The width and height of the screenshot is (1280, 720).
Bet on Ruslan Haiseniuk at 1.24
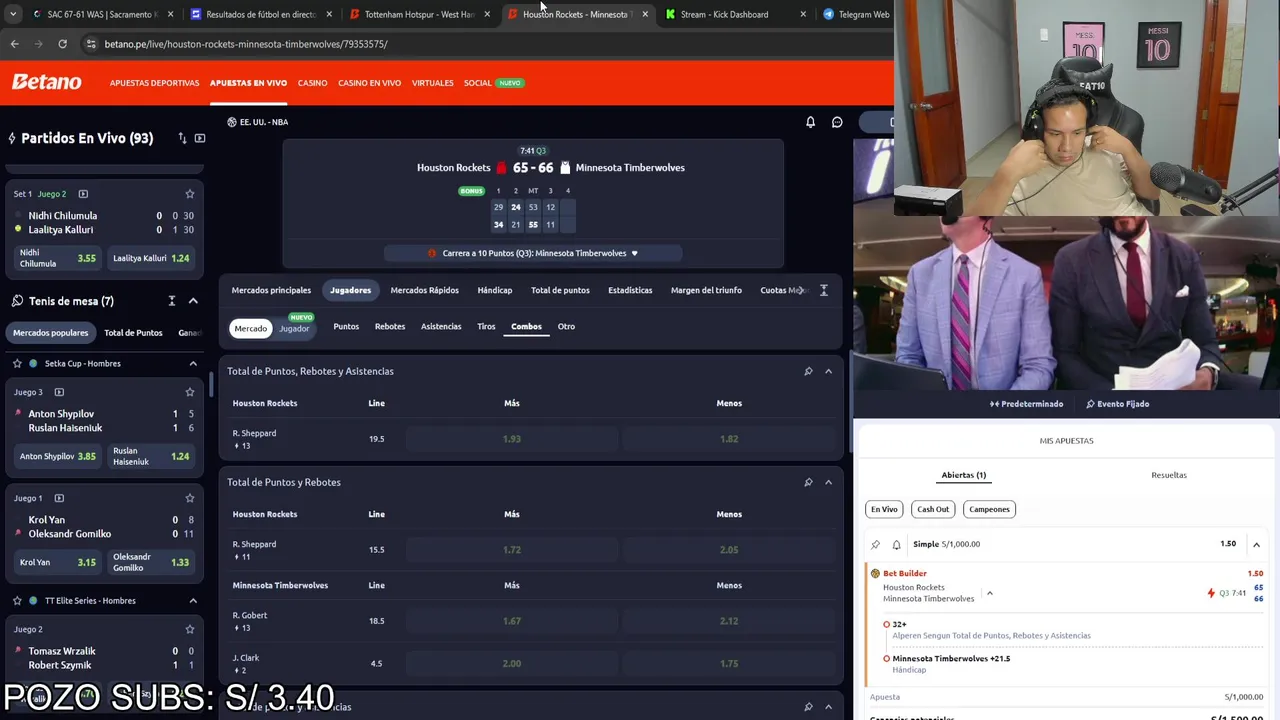click(151, 456)
